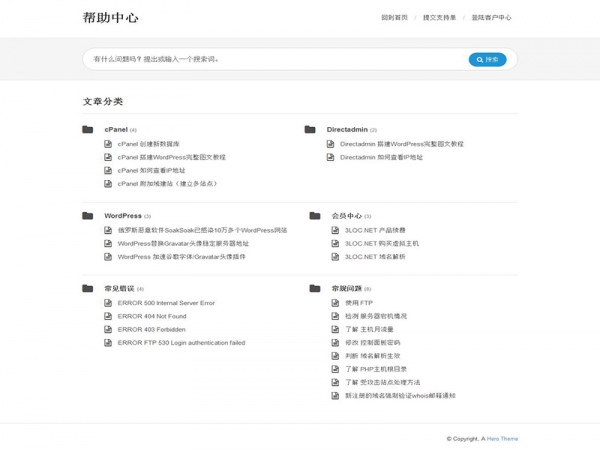600x450 pixels.
Task: Open the WordPress category heading
Action: tap(123, 216)
